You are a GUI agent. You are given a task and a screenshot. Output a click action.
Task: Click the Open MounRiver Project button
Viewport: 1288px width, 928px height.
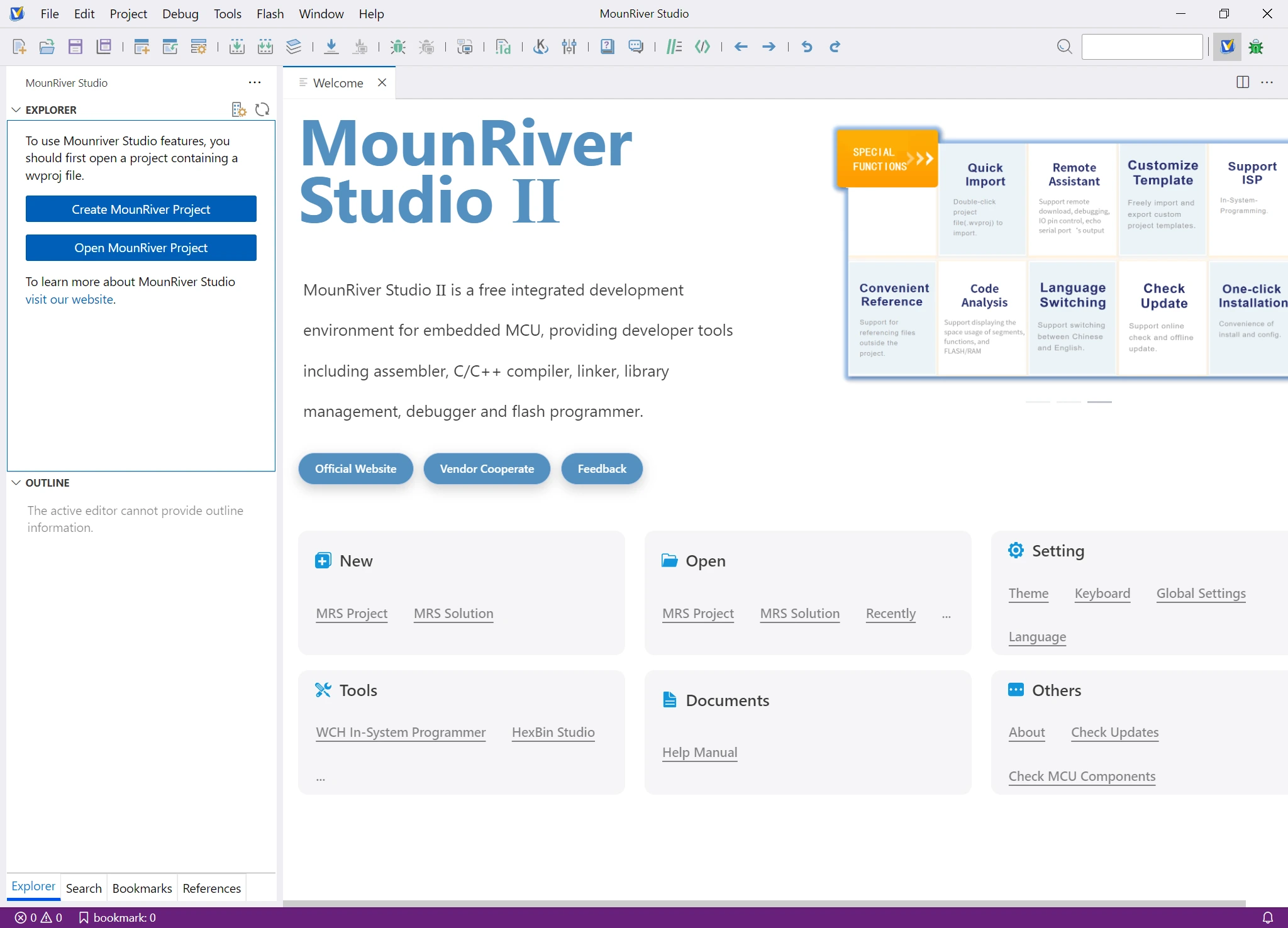[141, 248]
